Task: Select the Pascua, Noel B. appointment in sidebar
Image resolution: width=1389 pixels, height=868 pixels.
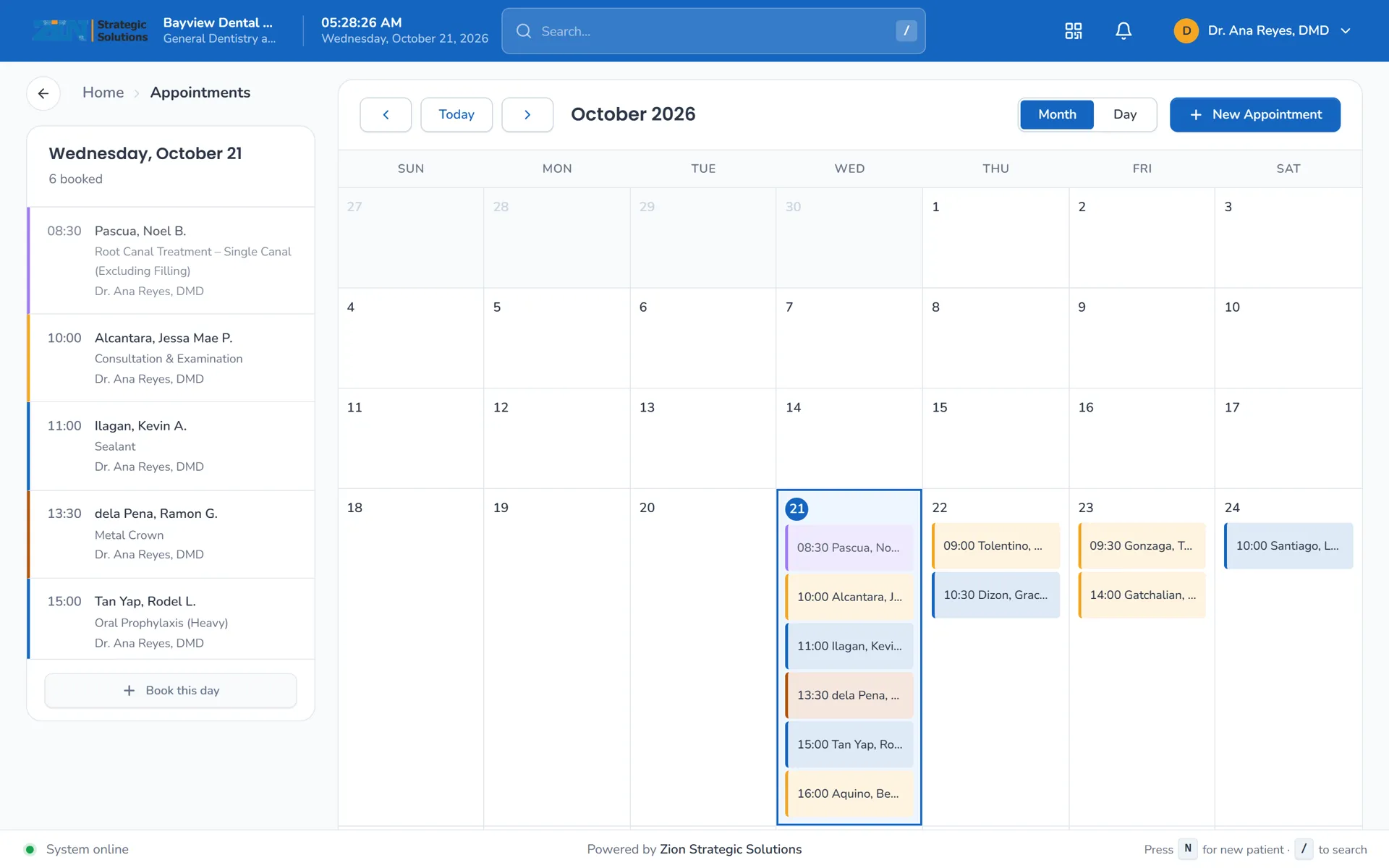Action: coord(171,260)
